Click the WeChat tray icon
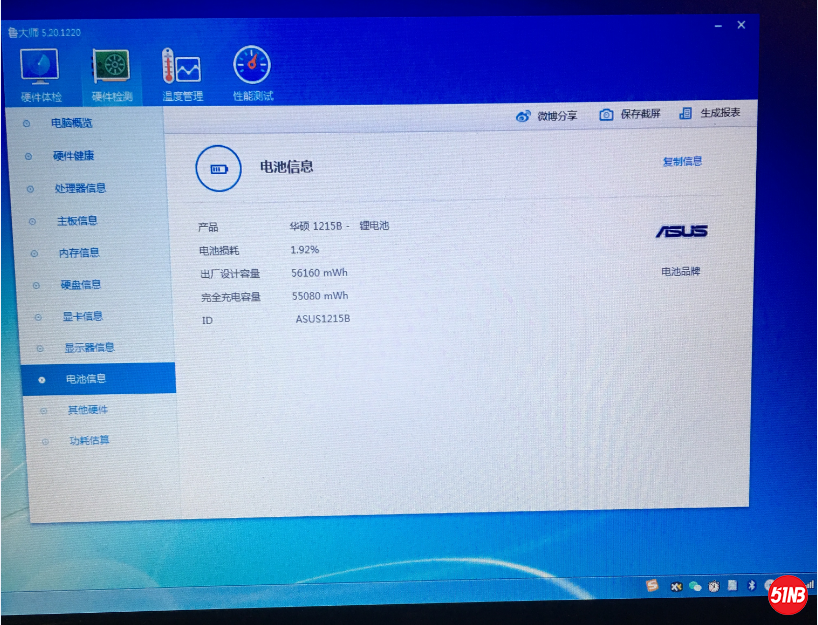This screenshot has width=818, height=625. (x=695, y=586)
